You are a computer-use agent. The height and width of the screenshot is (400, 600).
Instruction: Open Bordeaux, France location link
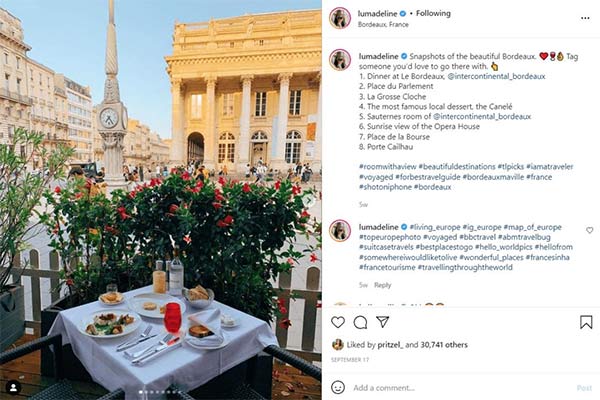[x=383, y=24]
